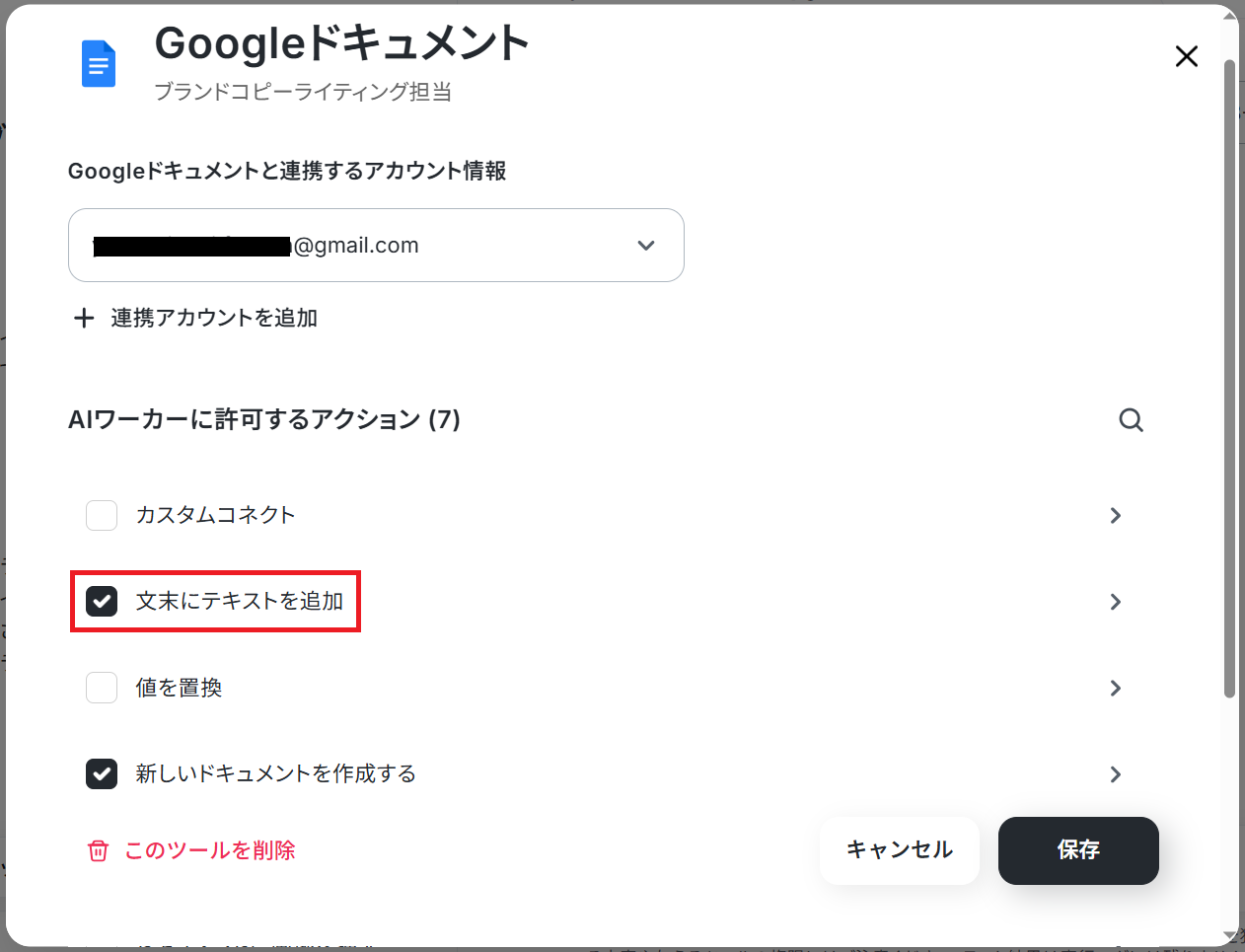The image size is (1245, 952).
Task: Expand 新しいドキュメントを作成する row chevron
Action: (x=1116, y=774)
